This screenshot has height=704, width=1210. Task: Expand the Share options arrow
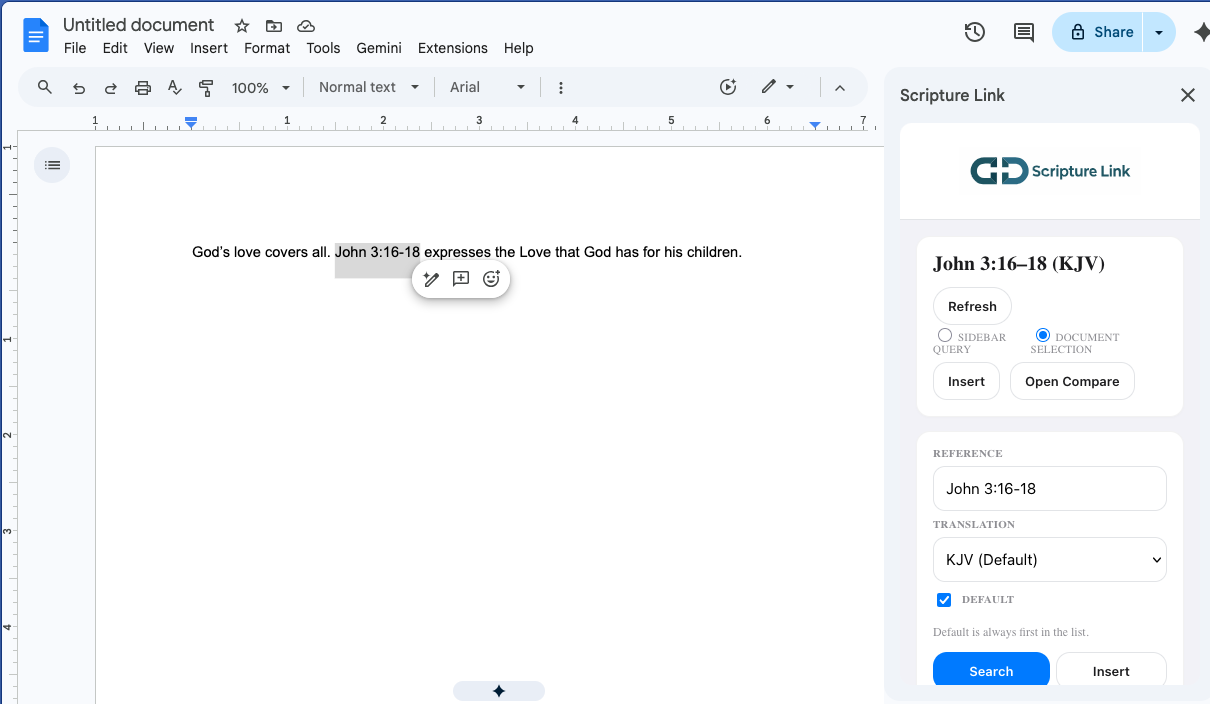pos(1159,32)
